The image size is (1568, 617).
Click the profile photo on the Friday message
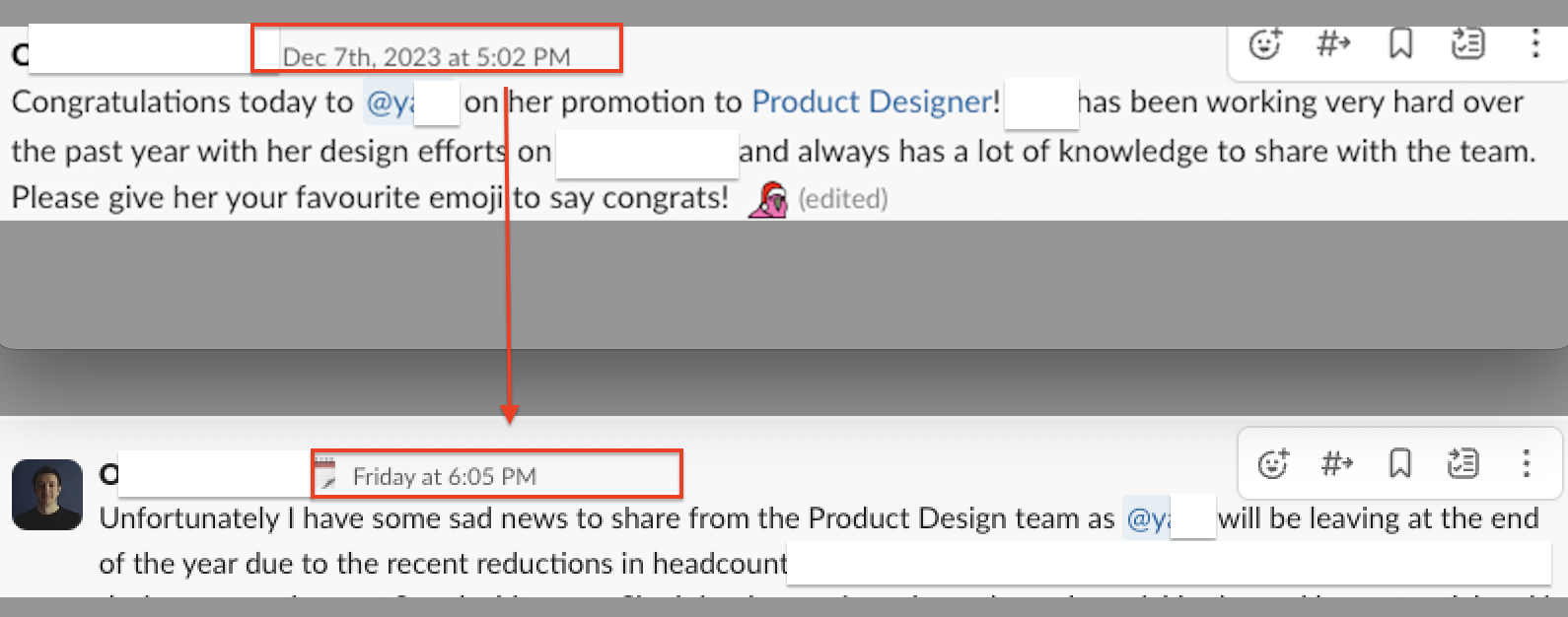click(47, 495)
